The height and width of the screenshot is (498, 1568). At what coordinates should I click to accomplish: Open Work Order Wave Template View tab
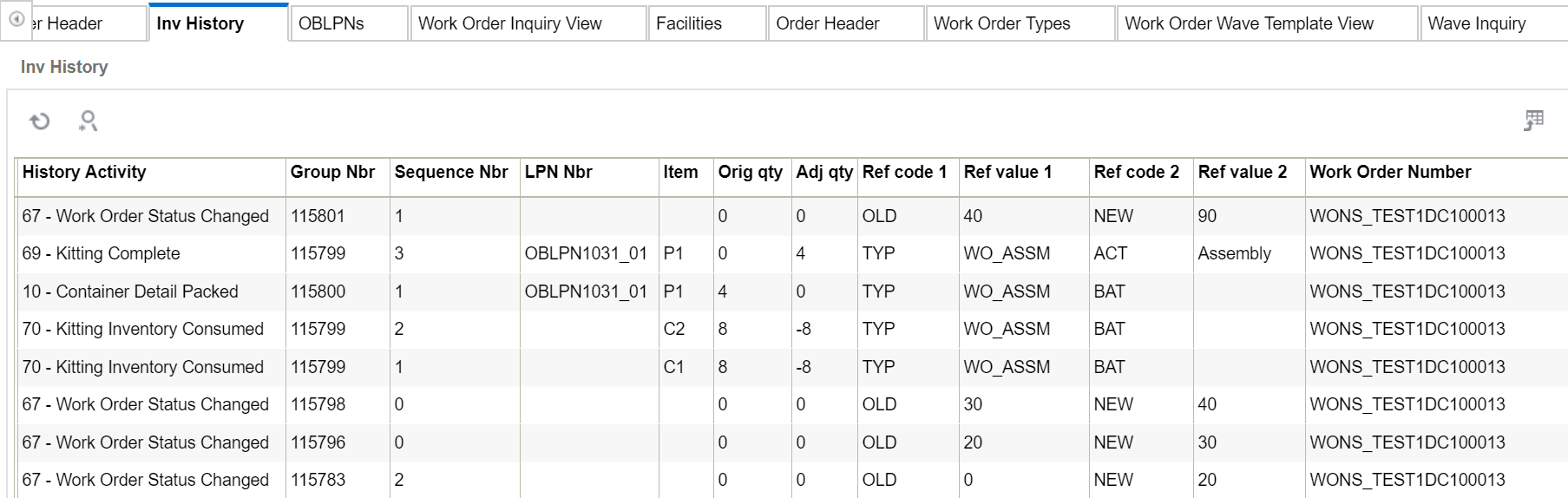tap(1268, 23)
